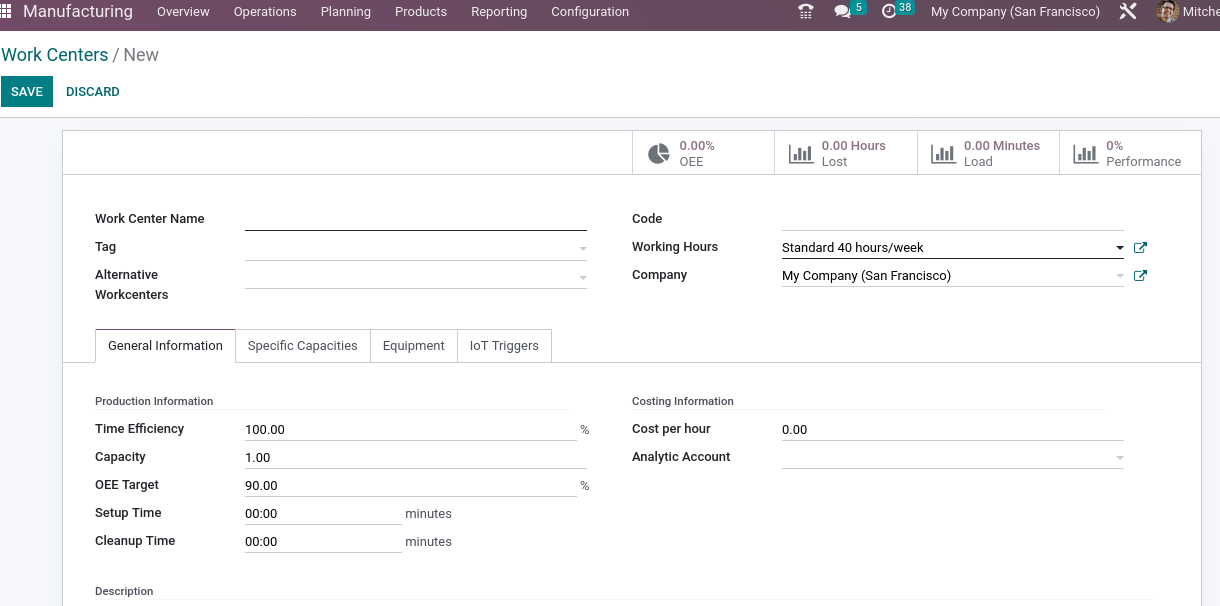Click the OEE pie chart icon

pos(658,154)
